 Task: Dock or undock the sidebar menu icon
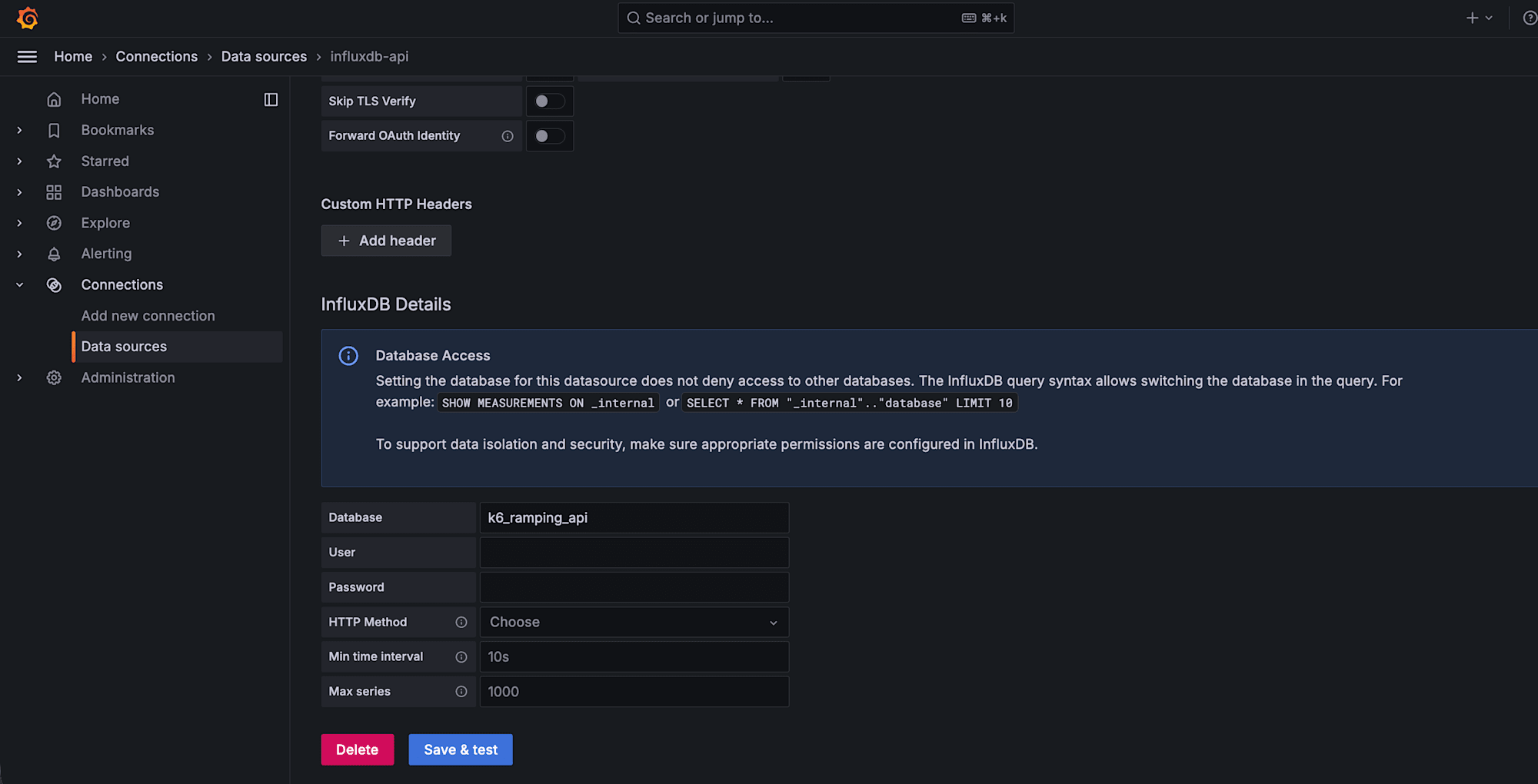271,99
